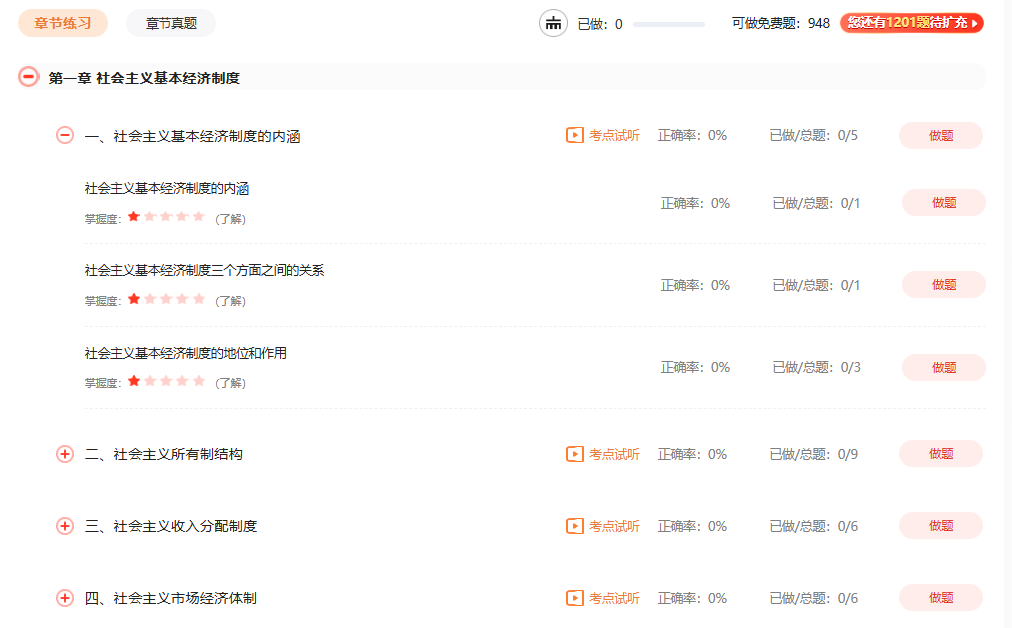Click first mastery star under 社会主义基本经济制度的内涵
Viewport: 1012px width, 628px height.
(134, 216)
